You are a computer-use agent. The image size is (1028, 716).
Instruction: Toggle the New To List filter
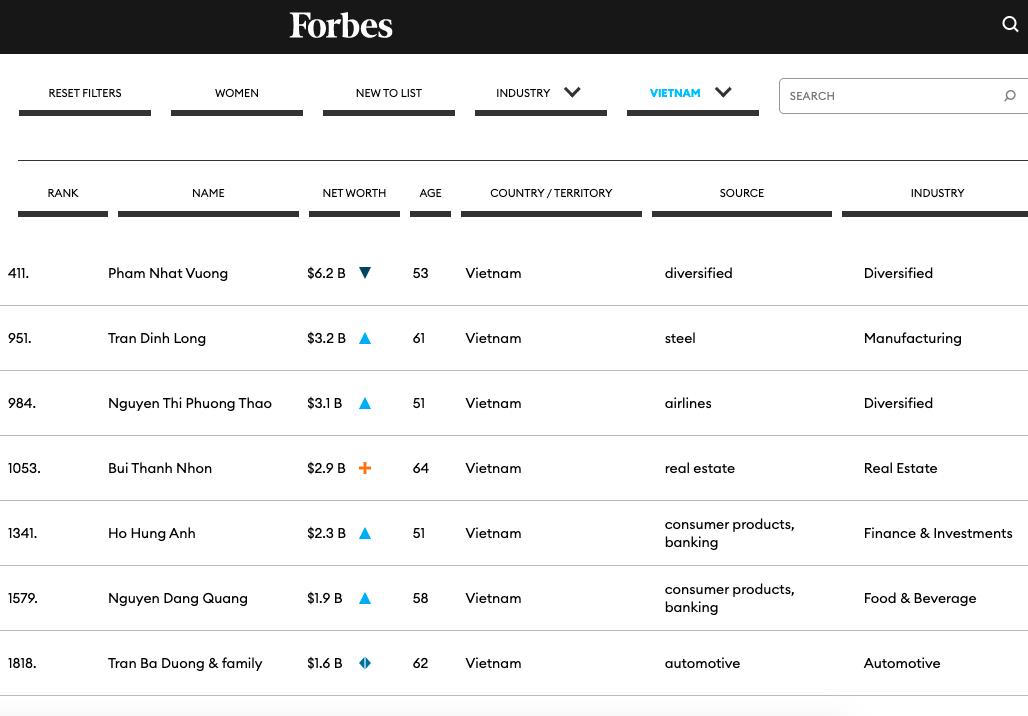point(389,93)
